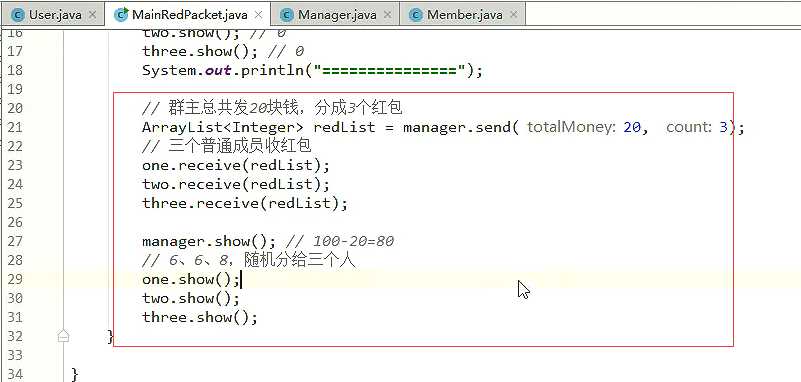
Task: Click the comment on line 28 starting '// 6、6、8'
Action: coord(249,260)
